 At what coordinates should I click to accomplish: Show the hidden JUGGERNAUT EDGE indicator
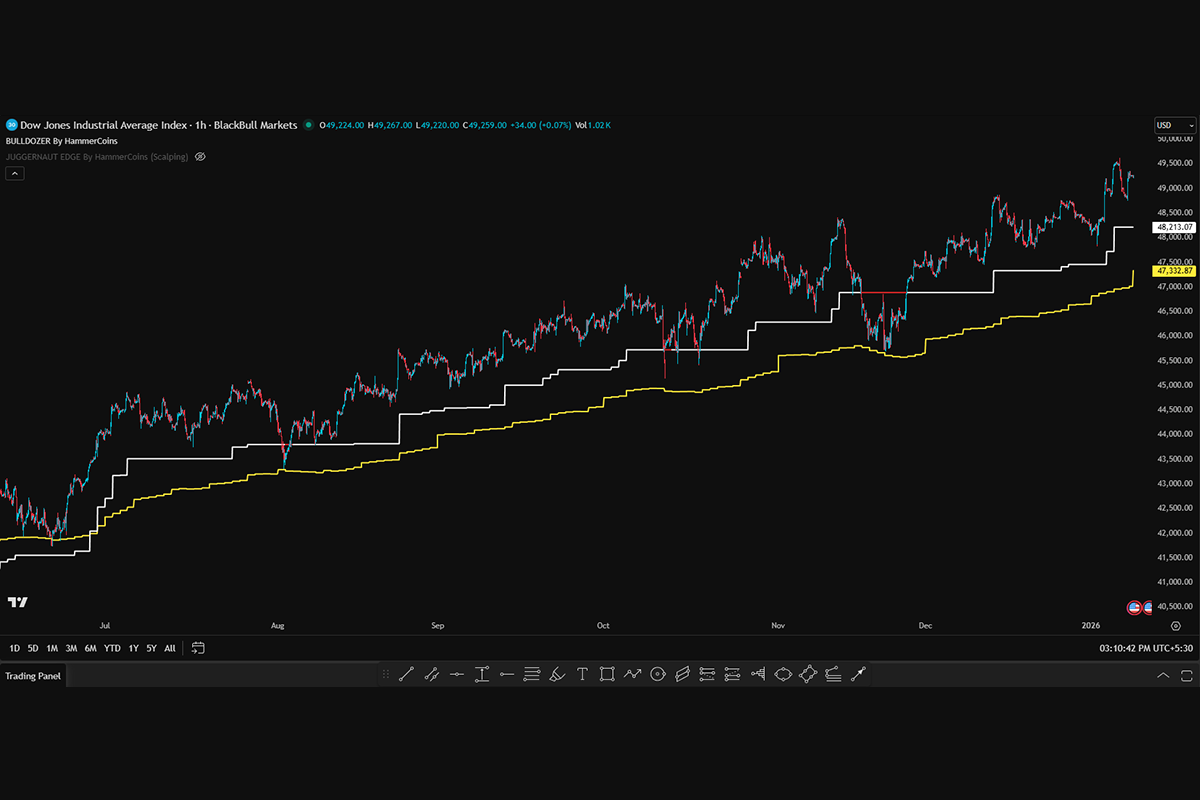pyautogui.click(x=200, y=157)
